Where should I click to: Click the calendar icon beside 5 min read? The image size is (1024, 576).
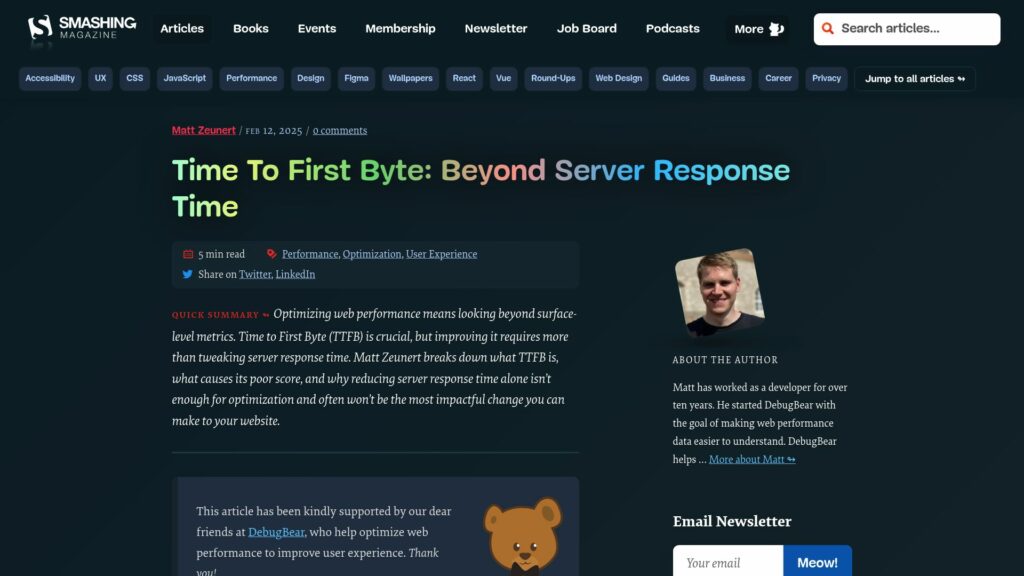tap(188, 254)
